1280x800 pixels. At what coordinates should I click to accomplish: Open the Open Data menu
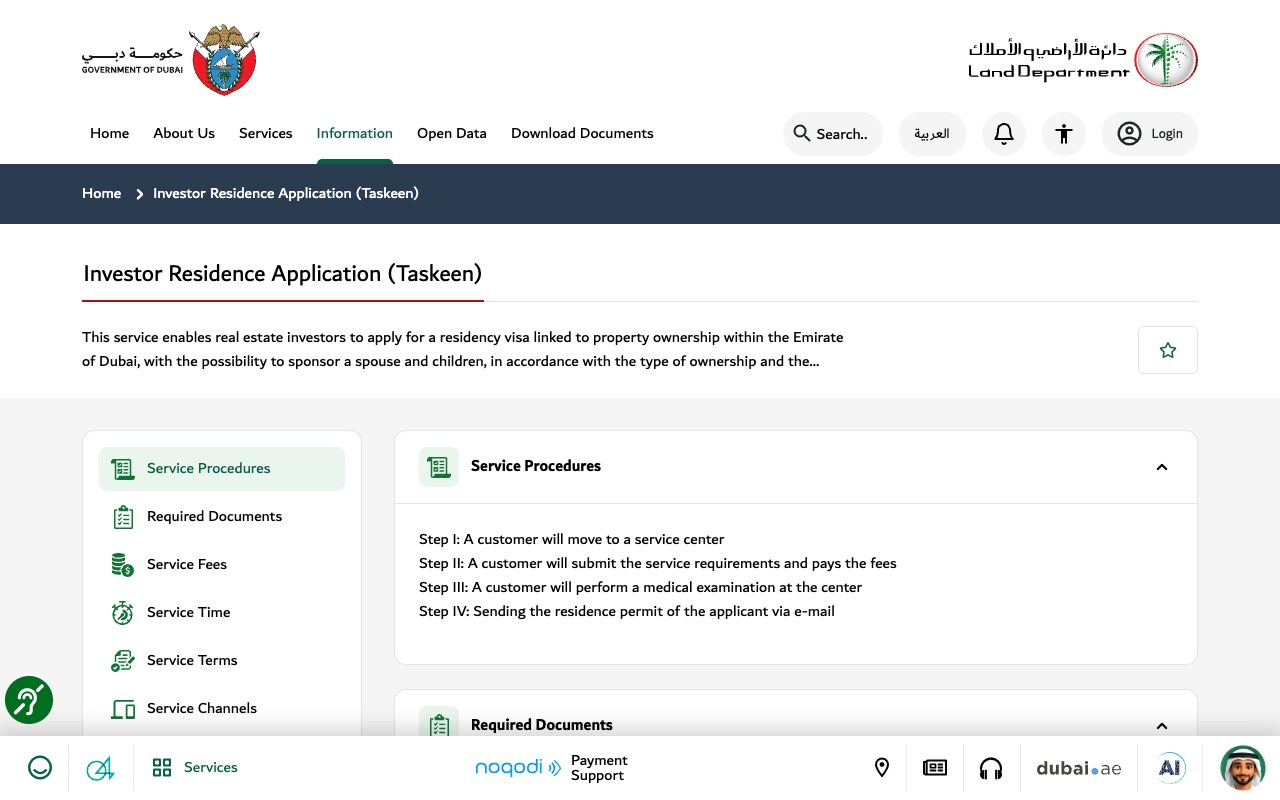click(452, 134)
